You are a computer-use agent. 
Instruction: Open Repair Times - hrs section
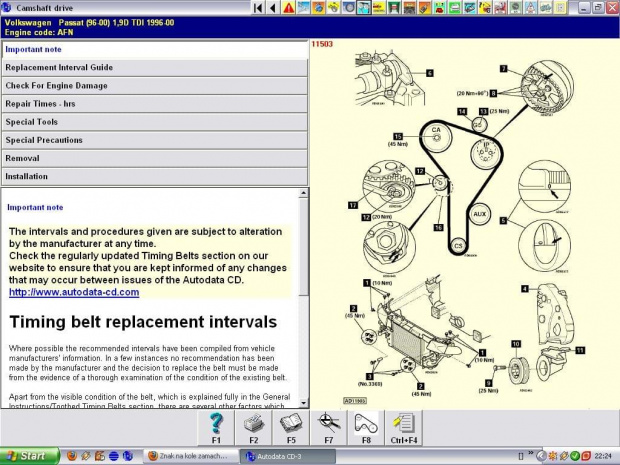pyautogui.click(x=155, y=104)
